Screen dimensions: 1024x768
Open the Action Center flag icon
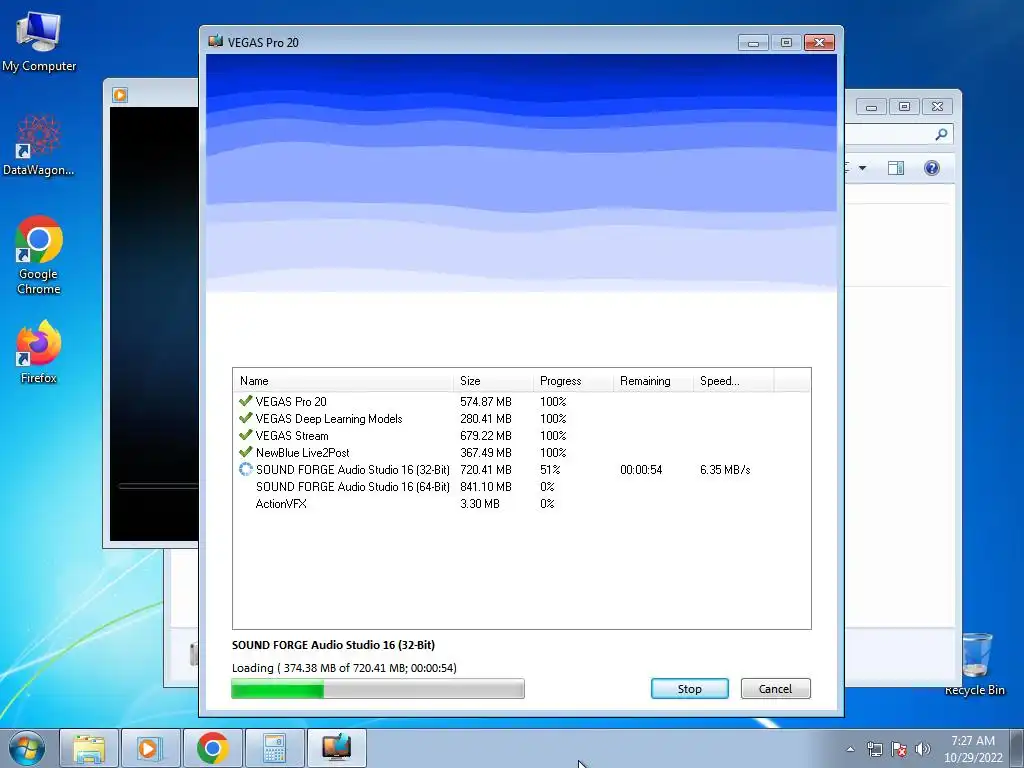coord(899,749)
